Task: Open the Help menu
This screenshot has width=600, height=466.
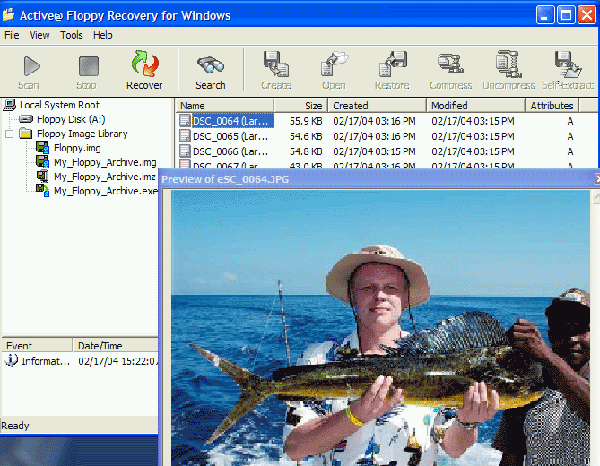Action: tap(103, 35)
